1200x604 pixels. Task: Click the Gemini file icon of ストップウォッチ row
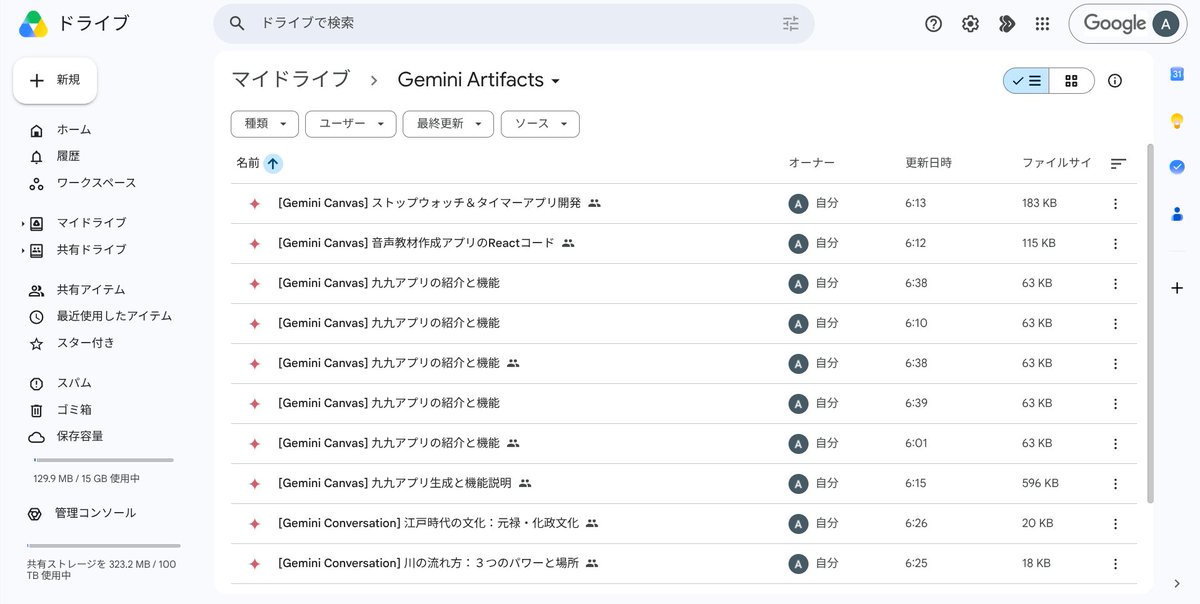(x=254, y=203)
